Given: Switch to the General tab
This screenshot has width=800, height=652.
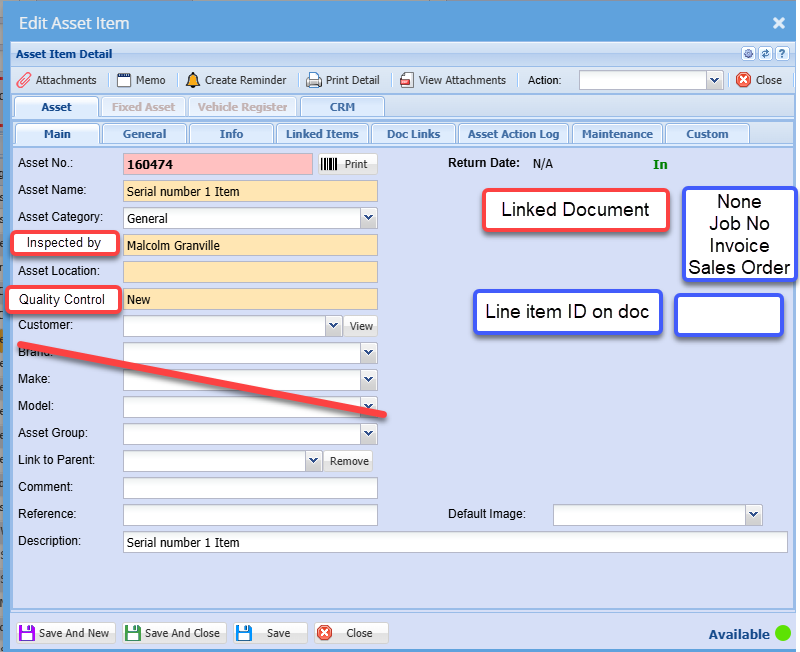Looking at the screenshot, I should pos(144,134).
